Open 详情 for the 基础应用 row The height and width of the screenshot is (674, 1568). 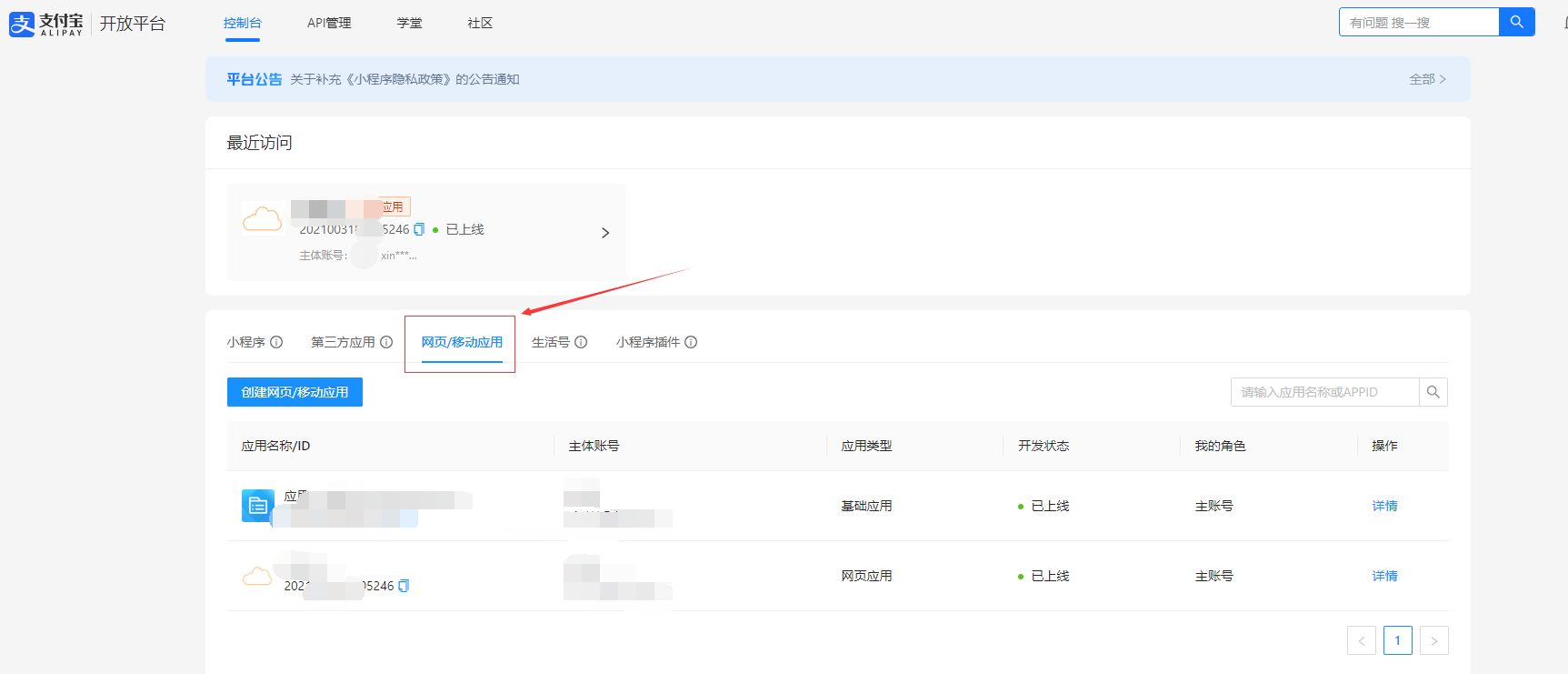coord(1384,506)
